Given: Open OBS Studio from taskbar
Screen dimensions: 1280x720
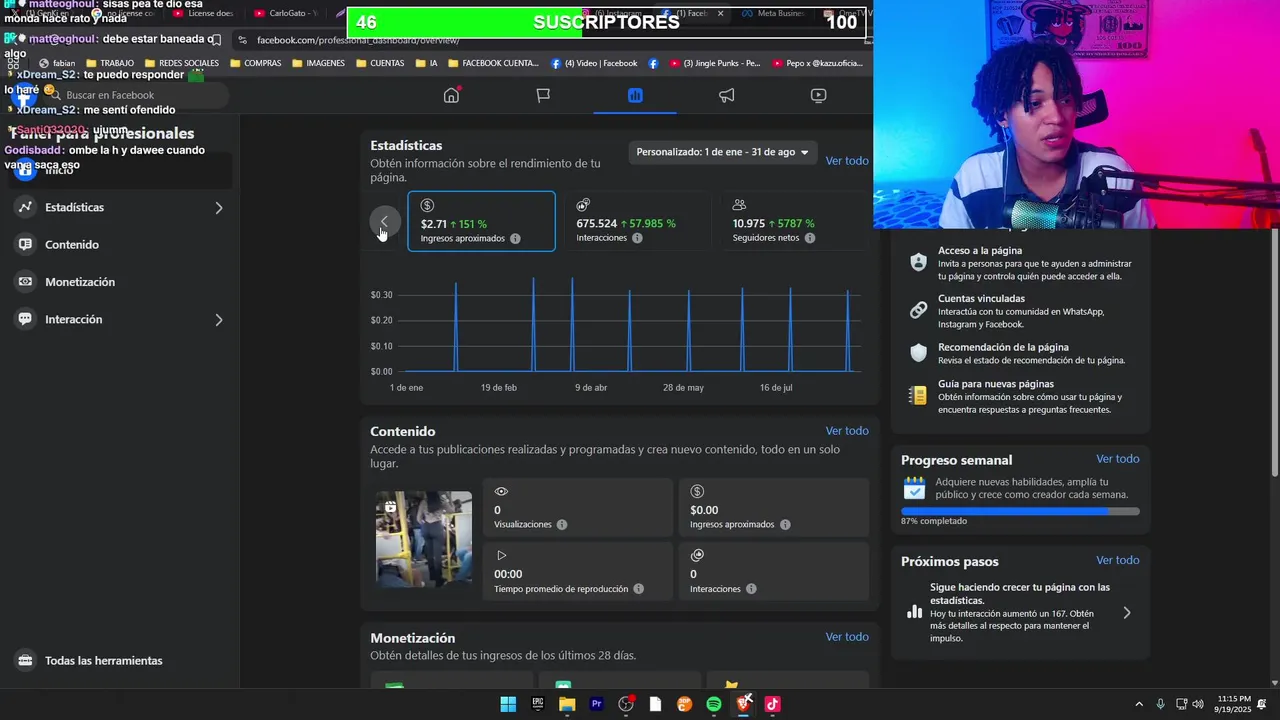Looking at the screenshot, I should click(626, 704).
